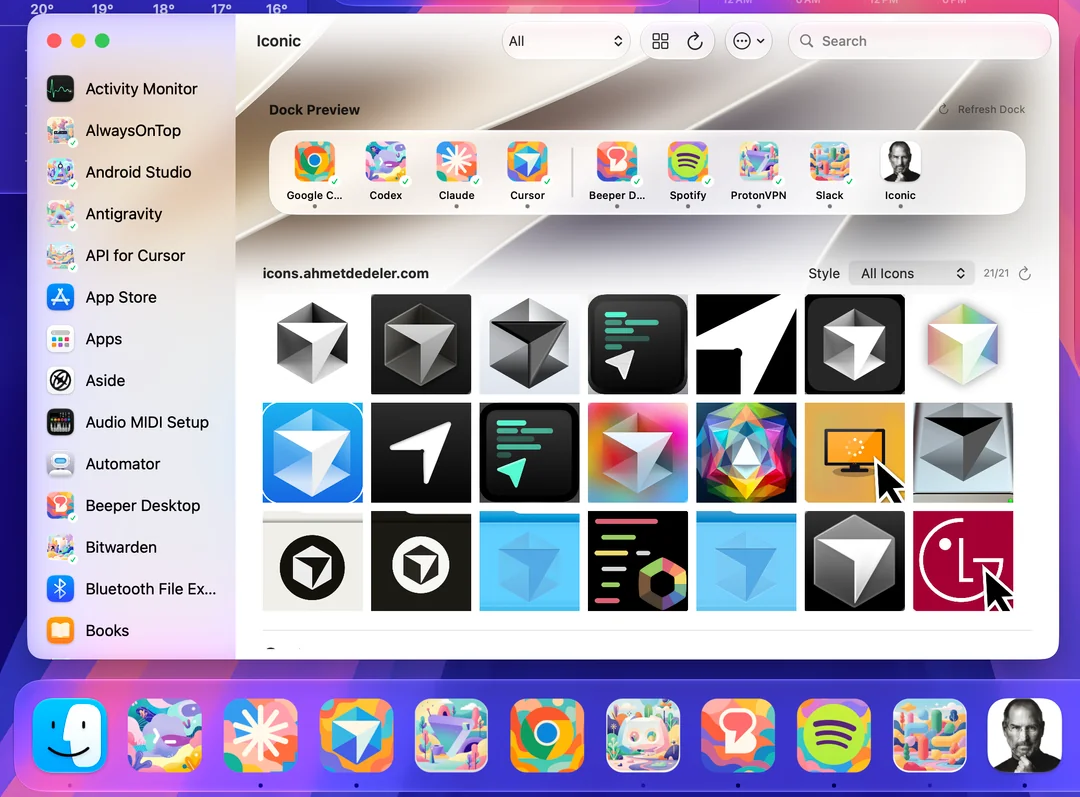This screenshot has height=797, width=1080.
Task: Open Finder from the macOS Dock
Action: (x=70, y=735)
